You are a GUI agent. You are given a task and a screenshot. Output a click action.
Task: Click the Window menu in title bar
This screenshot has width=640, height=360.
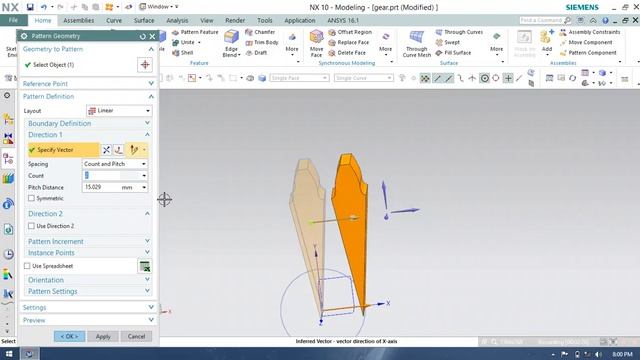click(x=159, y=7)
